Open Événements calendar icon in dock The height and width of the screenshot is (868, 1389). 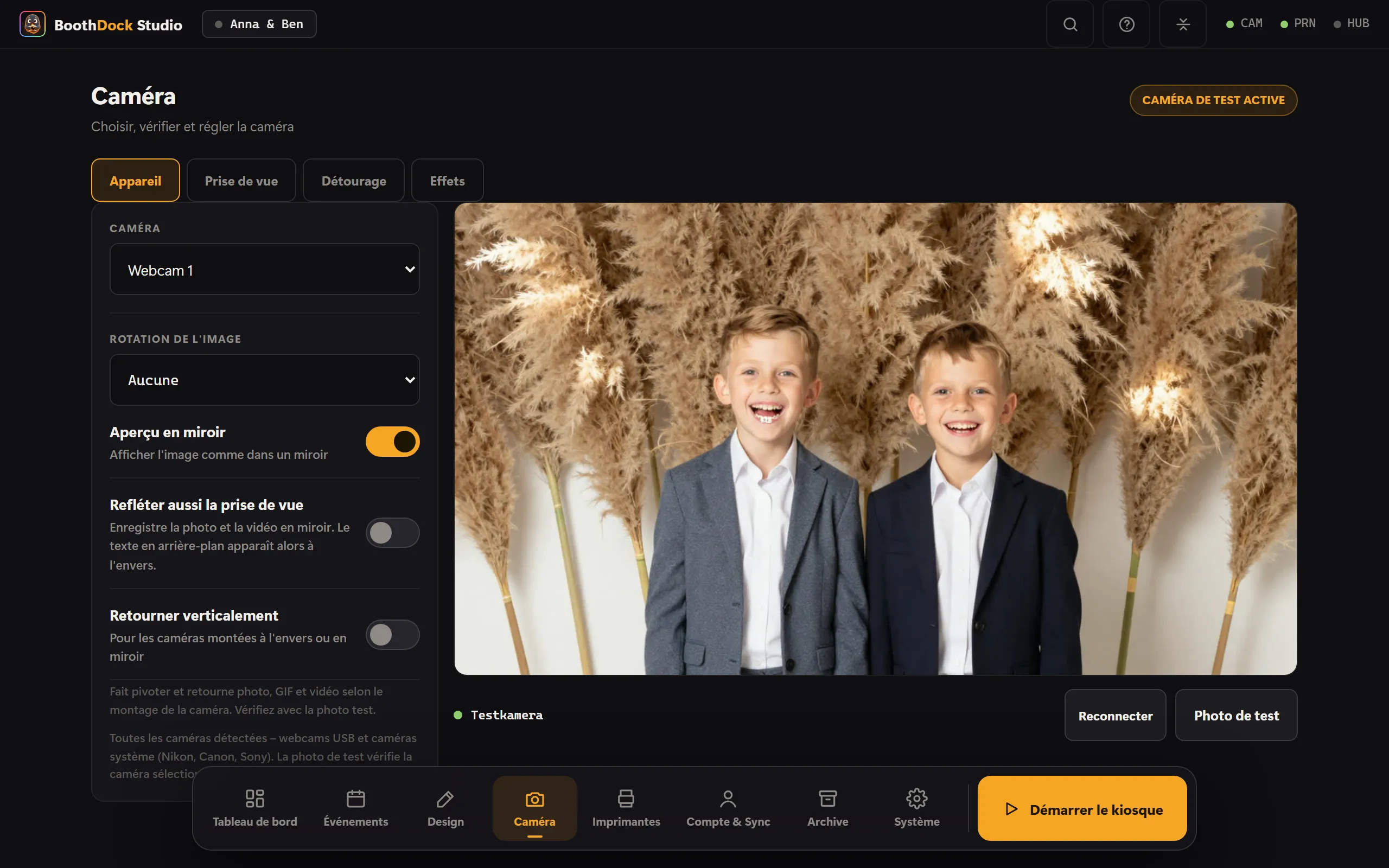356,808
